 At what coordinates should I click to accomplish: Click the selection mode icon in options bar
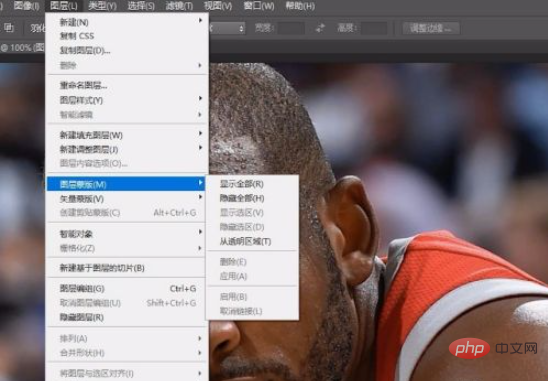[9, 28]
